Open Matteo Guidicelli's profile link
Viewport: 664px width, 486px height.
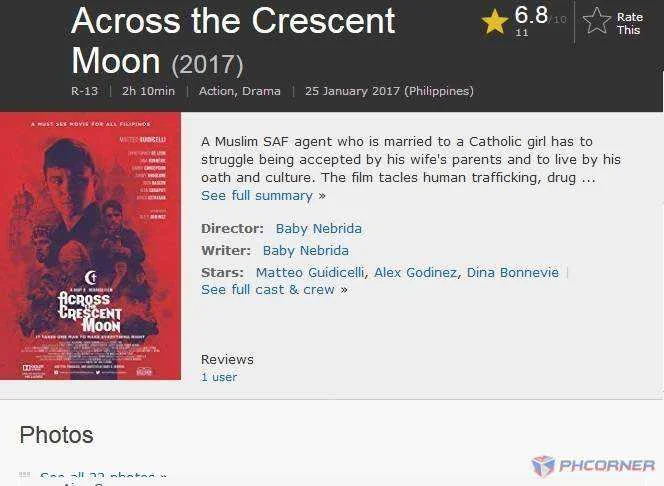(x=310, y=273)
